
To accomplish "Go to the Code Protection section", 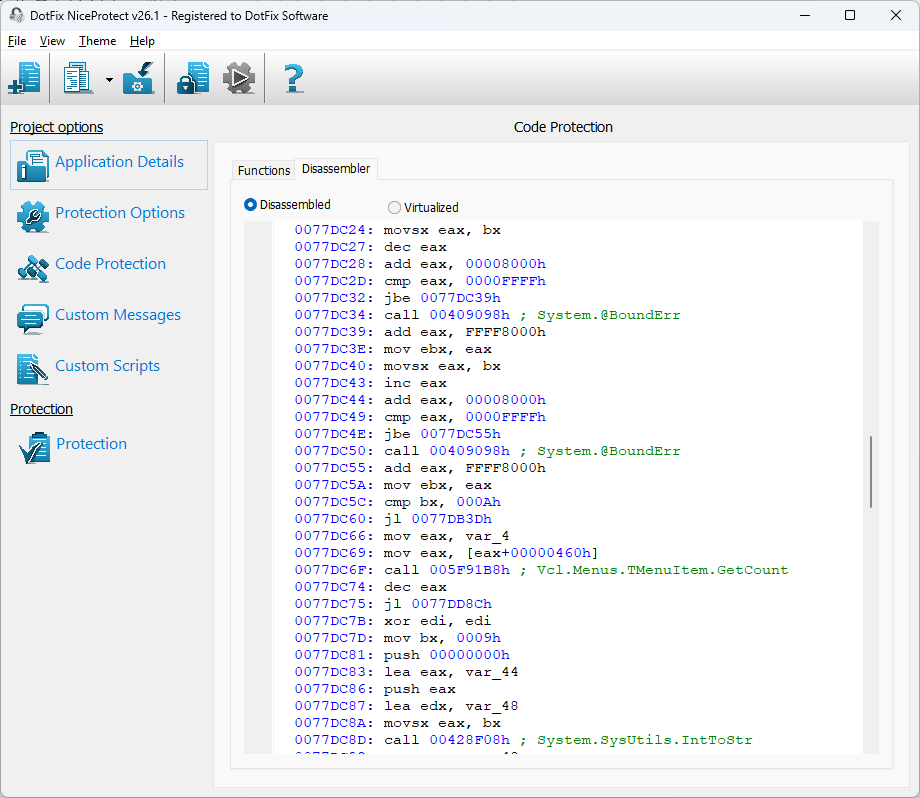I will (110, 264).
